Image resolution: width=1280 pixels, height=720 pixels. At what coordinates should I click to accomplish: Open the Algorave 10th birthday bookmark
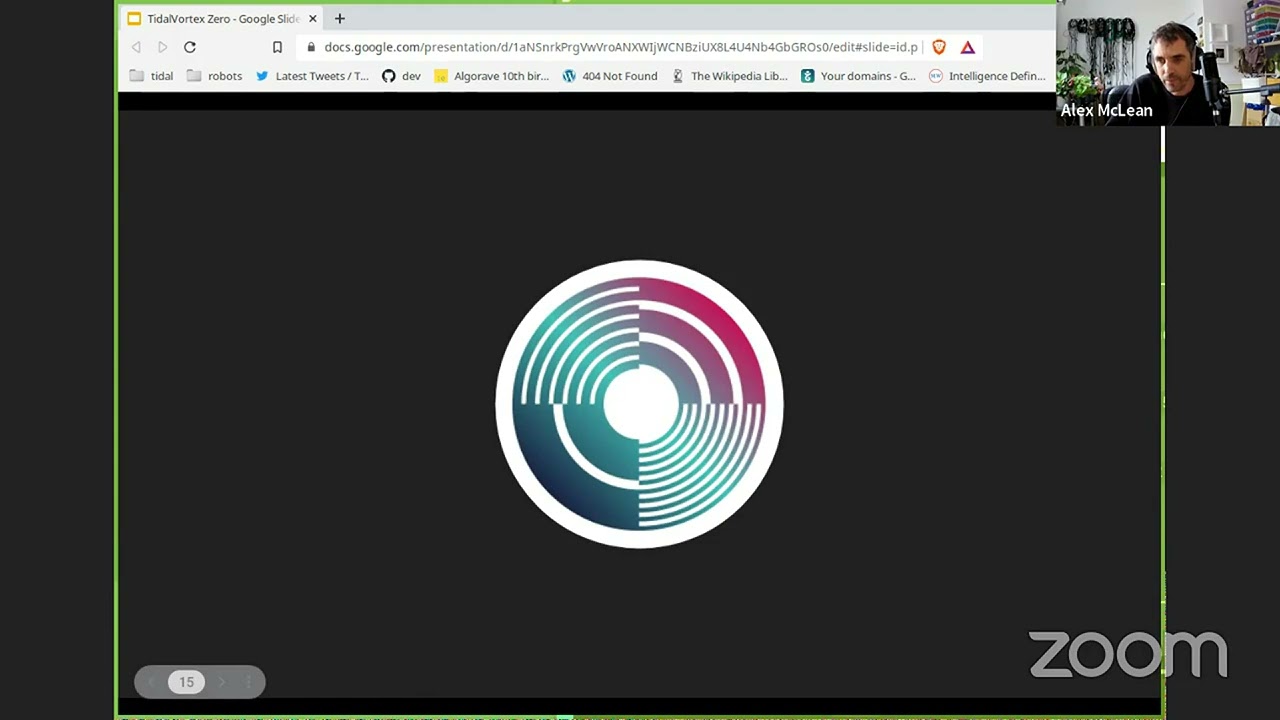(491, 76)
